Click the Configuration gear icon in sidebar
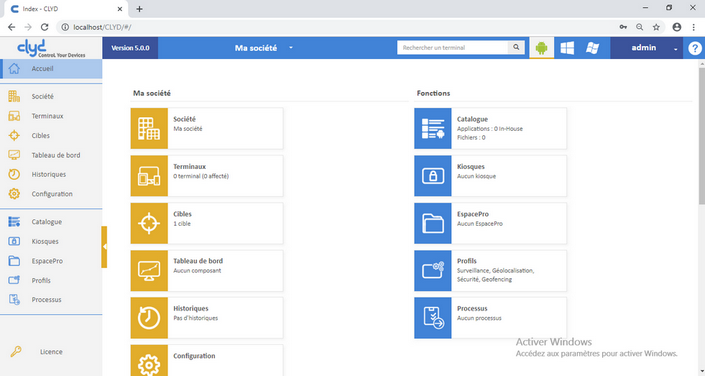The width and height of the screenshot is (705, 376). 14,193
